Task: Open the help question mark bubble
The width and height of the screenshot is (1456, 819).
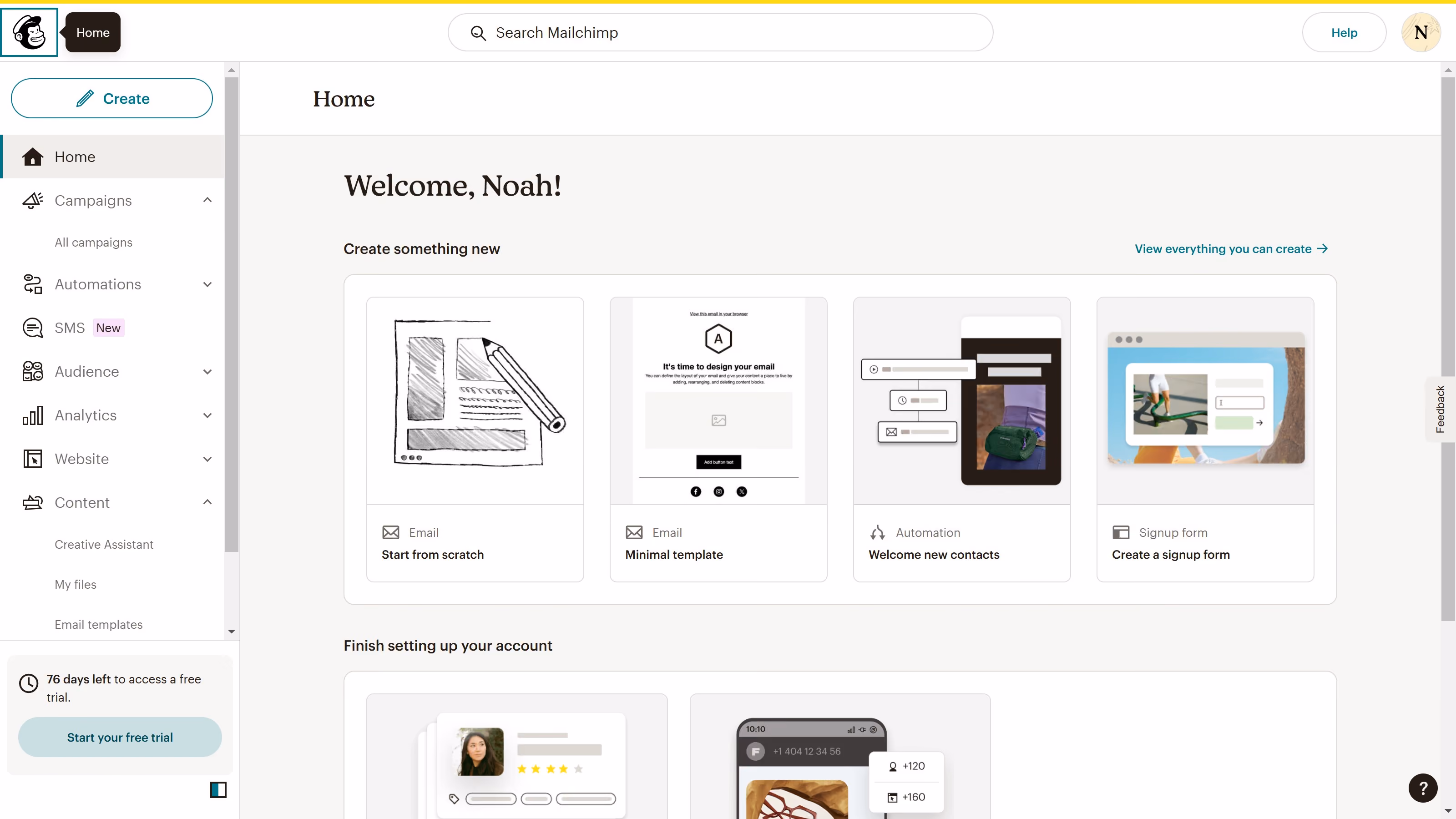Action: pyautogui.click(x=1423, y=788)
